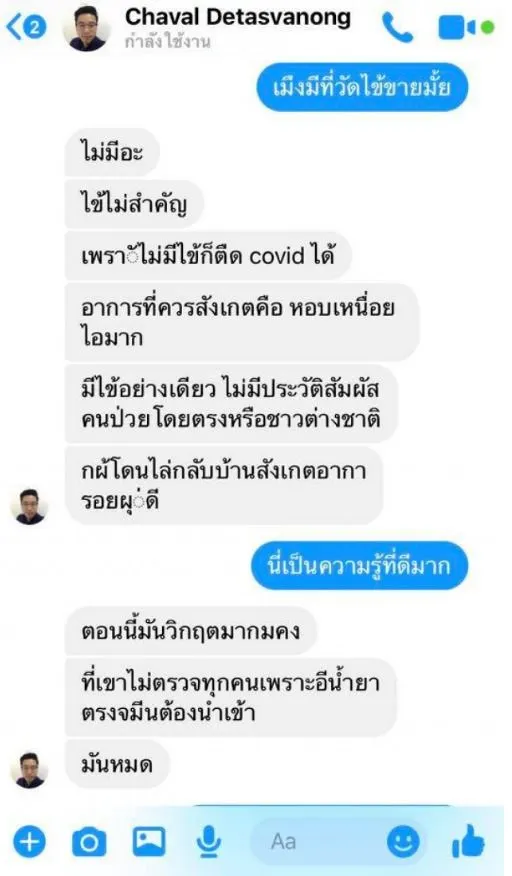The image size is (512, 876).
Task: Record a voice message with microphone
Action: coord(209,841)
